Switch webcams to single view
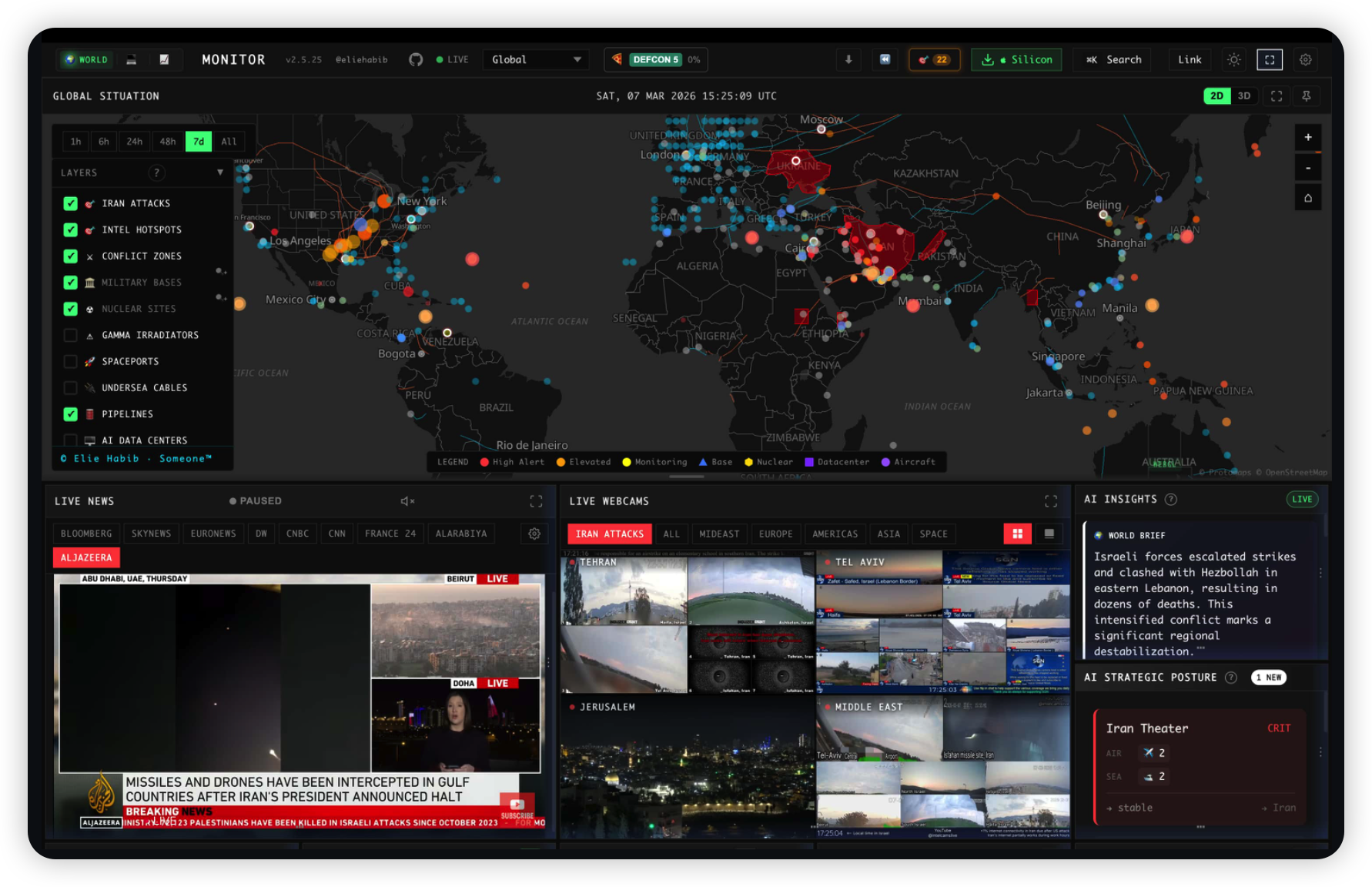Screen dimensions: 1372x887 [x=1049, y=534]
